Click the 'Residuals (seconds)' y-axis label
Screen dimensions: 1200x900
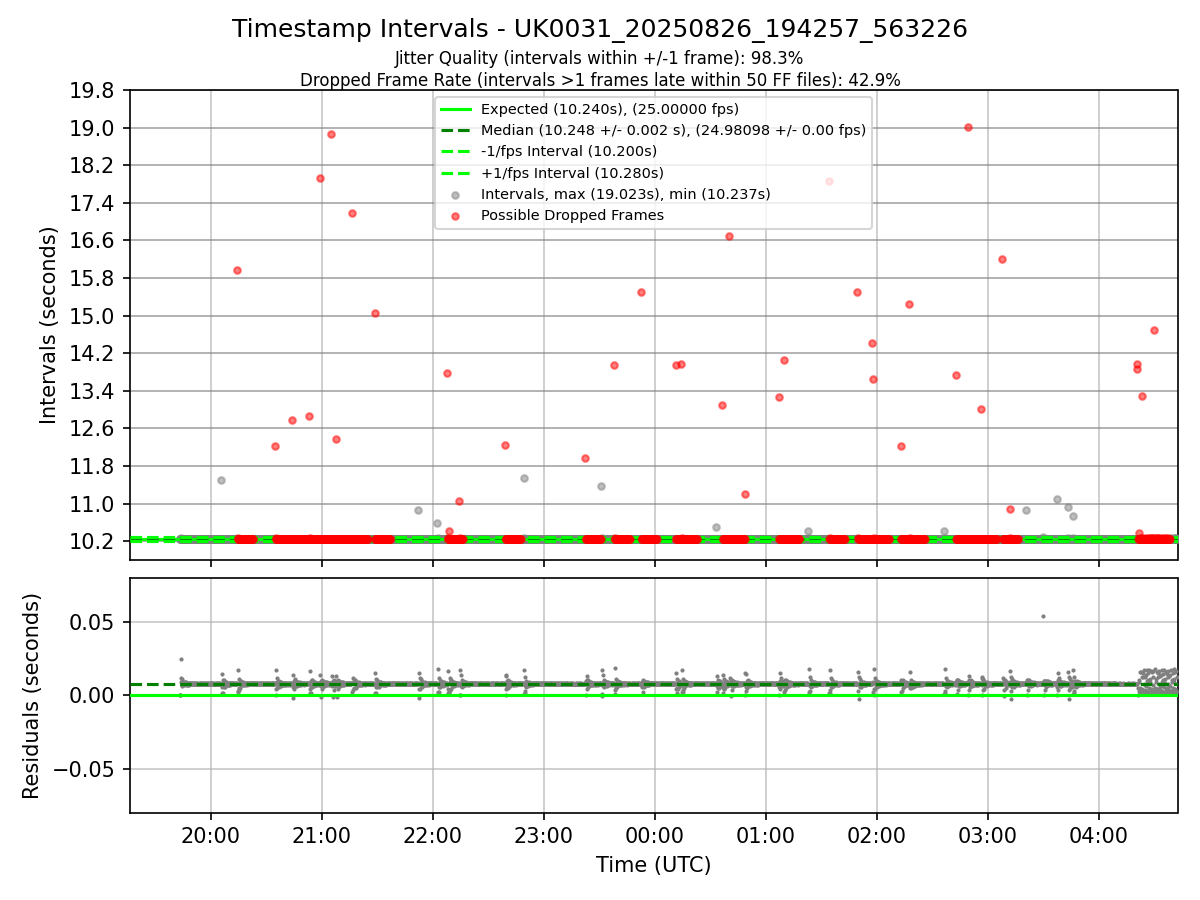31,696
